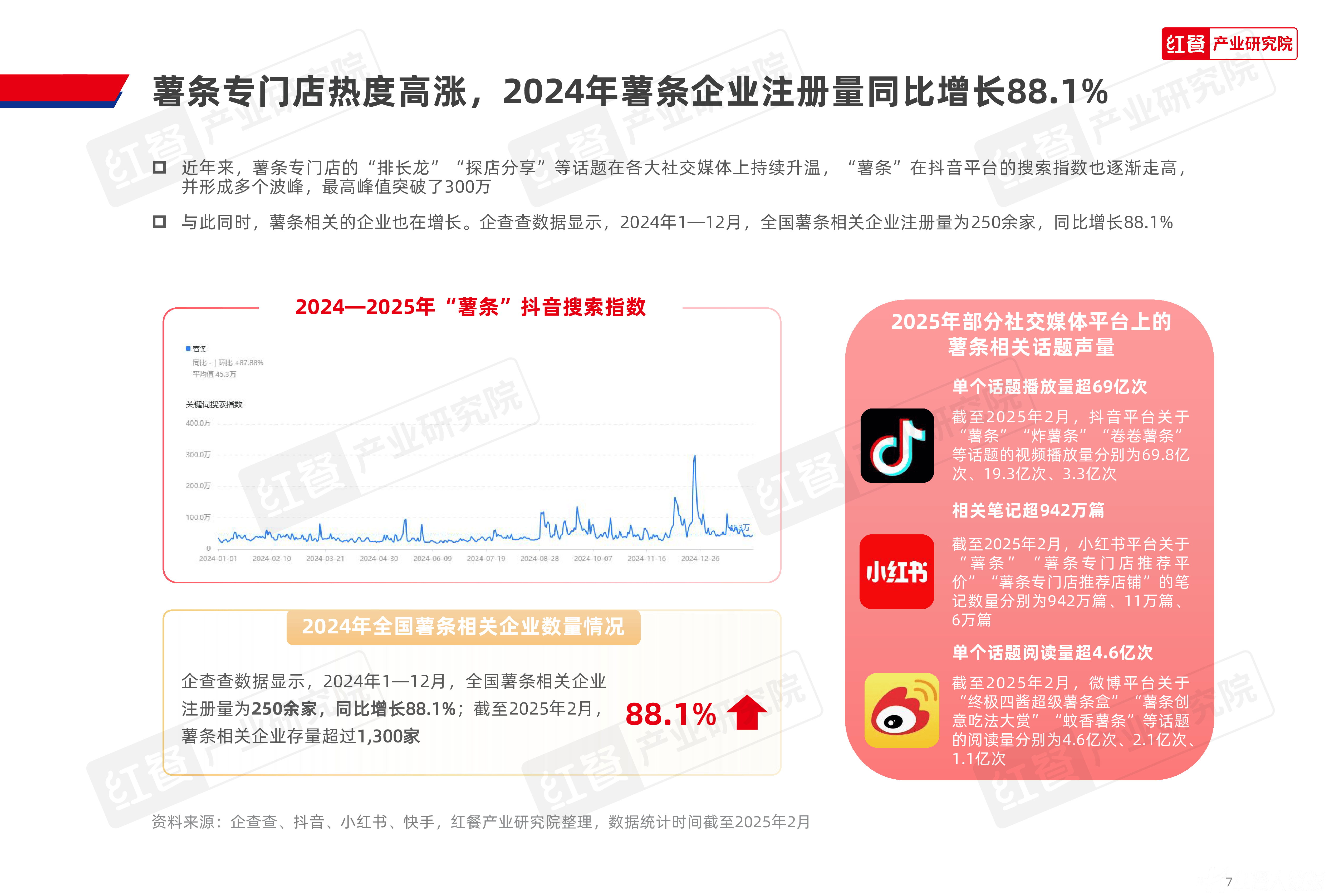Click the 2024-10-07 x-axis date
This screenshot has height=896, width=1344.
[x=593, y=558]
